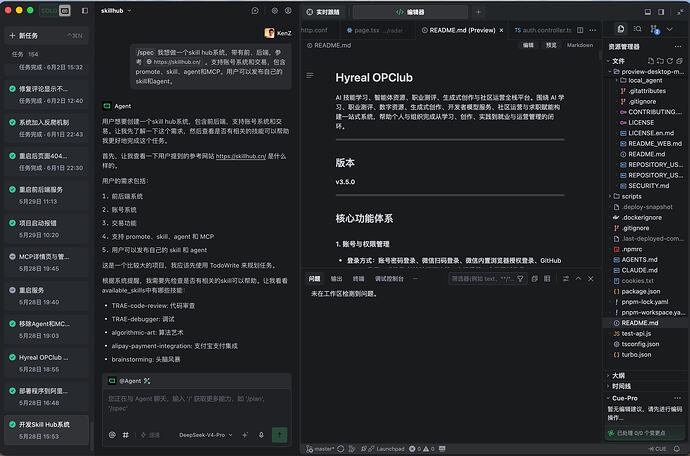Click 预览 mode button for README

pyautogui.click(x=551, y=45)
